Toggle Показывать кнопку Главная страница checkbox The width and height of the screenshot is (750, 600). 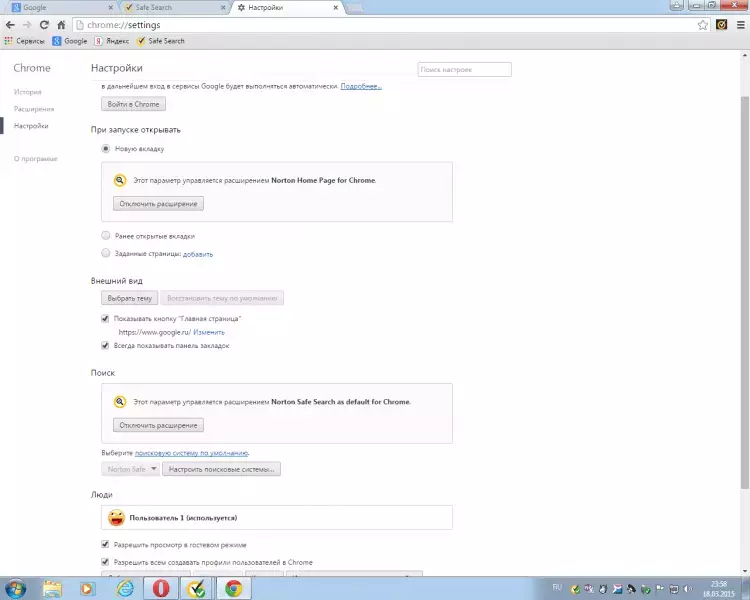coord(105,318)
